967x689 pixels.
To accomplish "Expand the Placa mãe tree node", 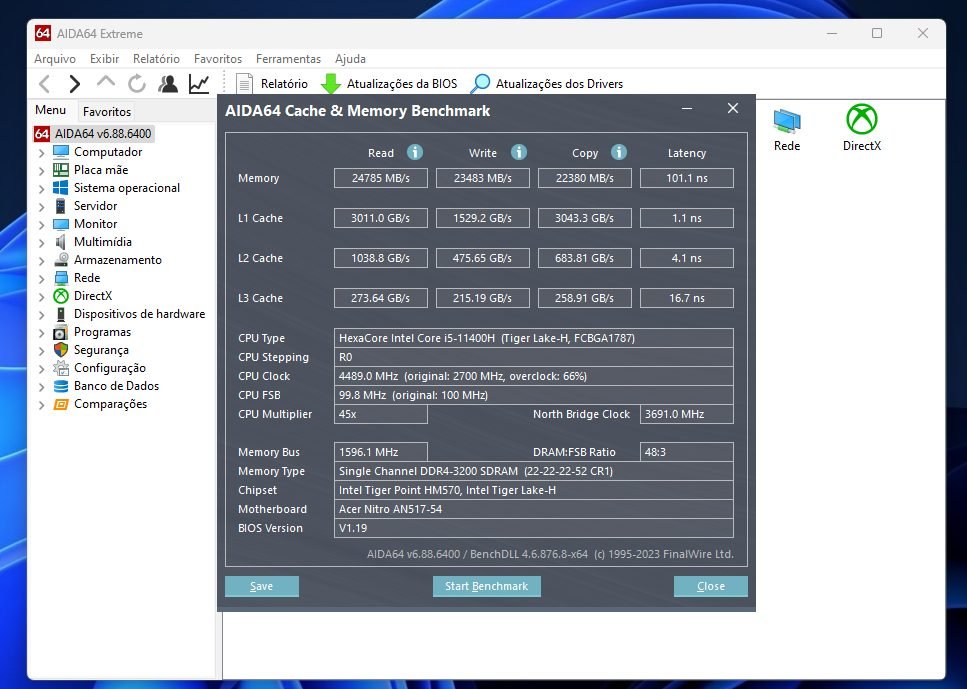I will click(41, 171).
